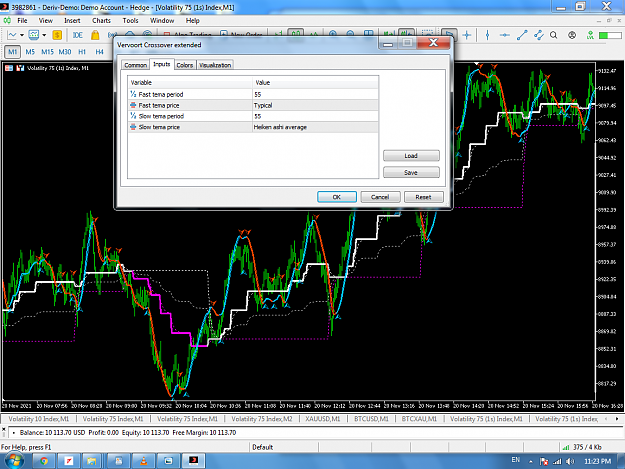This screenshot has width=625, height=469.
Task: Click the Load button
Action: pyautogui.click(x=411, y=156)
